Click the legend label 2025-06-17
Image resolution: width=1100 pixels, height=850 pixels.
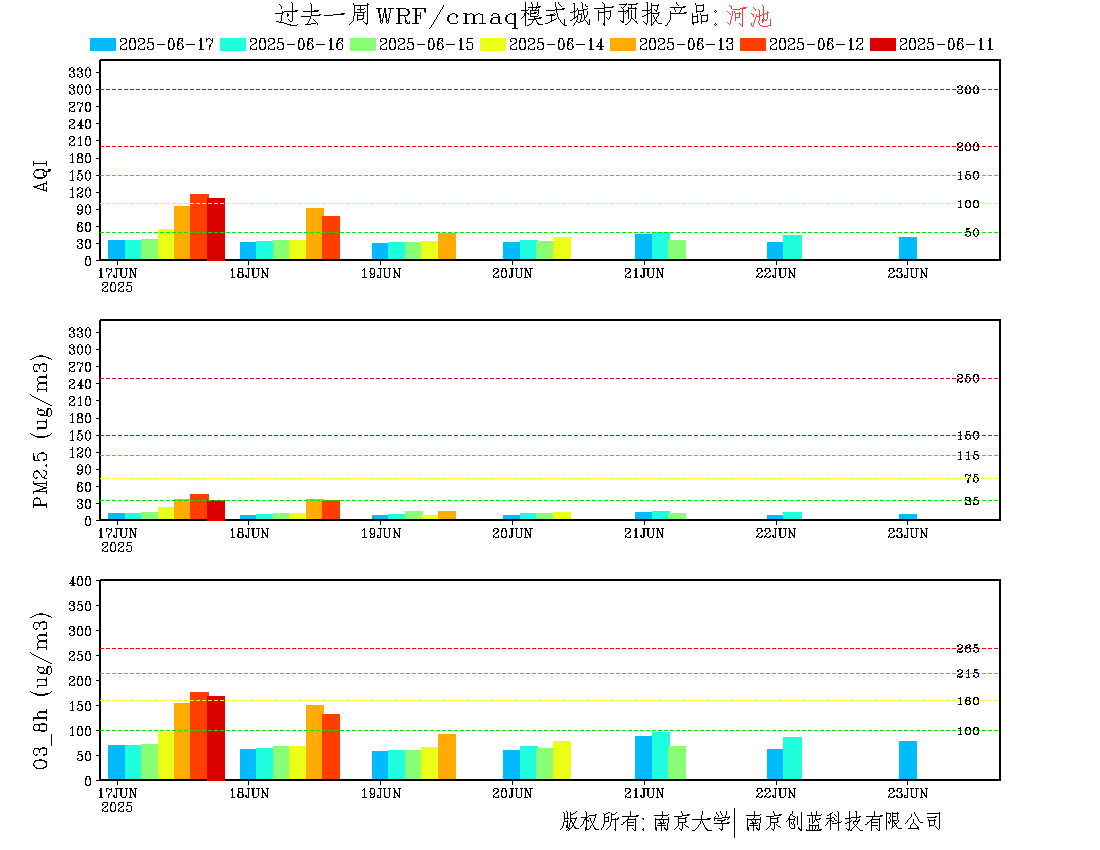166,44
